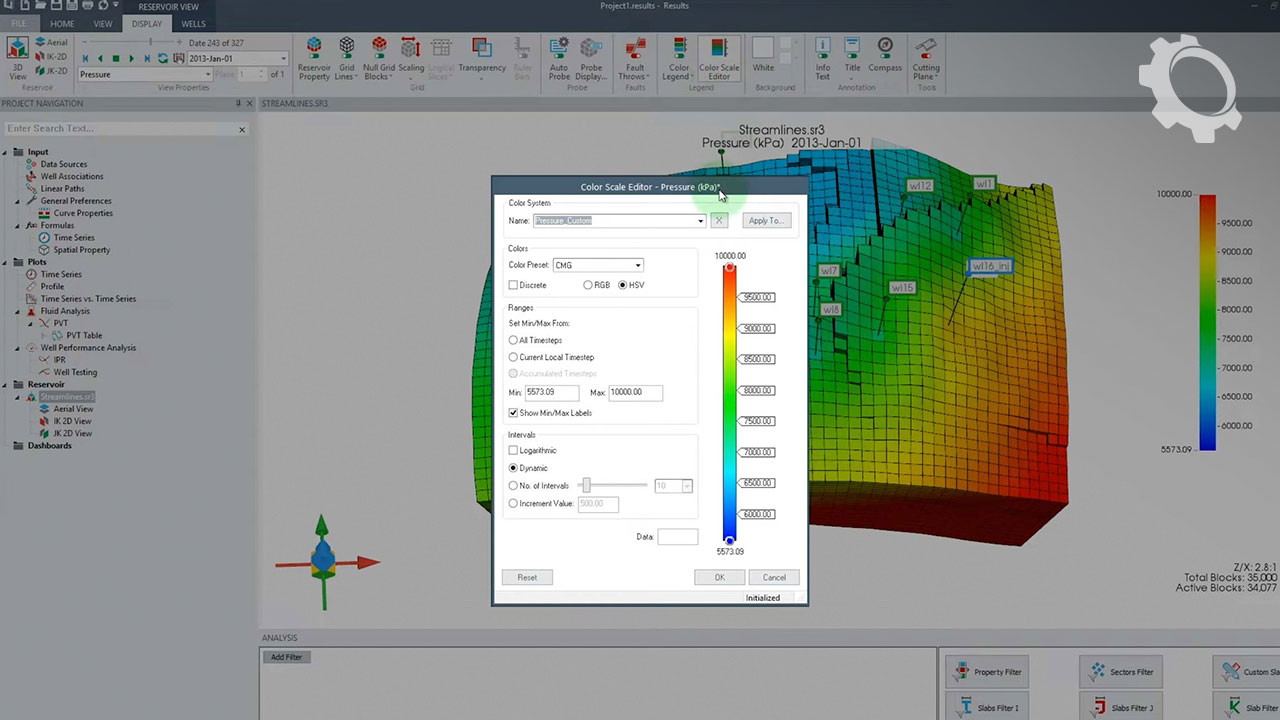Click the Cancel button in dialog
This screenshot has height=720, width=1280.
click(x=774, y=577)
